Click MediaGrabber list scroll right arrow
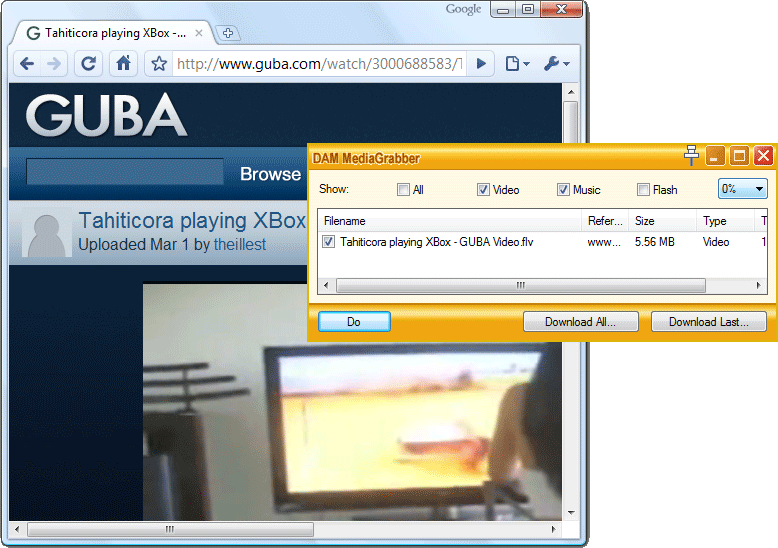778x548 pixels. click(758, 285)
